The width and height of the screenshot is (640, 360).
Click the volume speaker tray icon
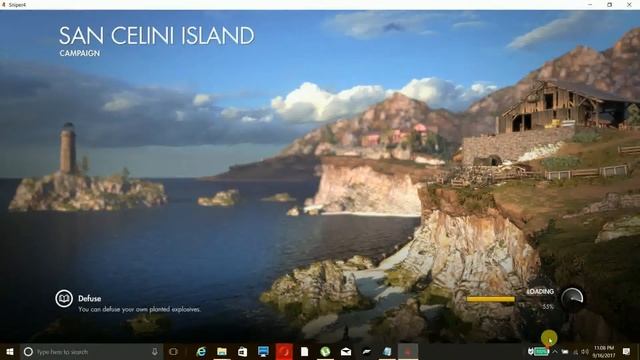pyautogui.click(x=585, y=352)
